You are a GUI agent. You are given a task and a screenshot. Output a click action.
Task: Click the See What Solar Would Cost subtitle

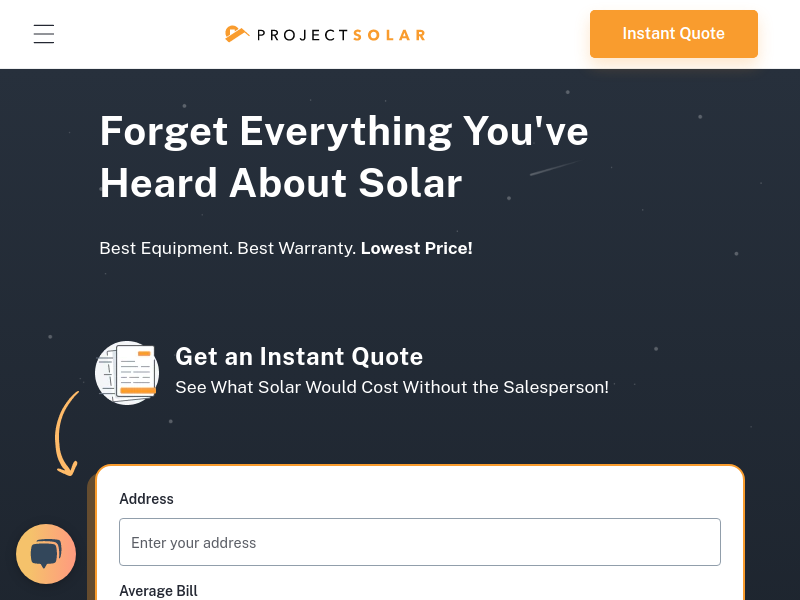tap(392, 387)
